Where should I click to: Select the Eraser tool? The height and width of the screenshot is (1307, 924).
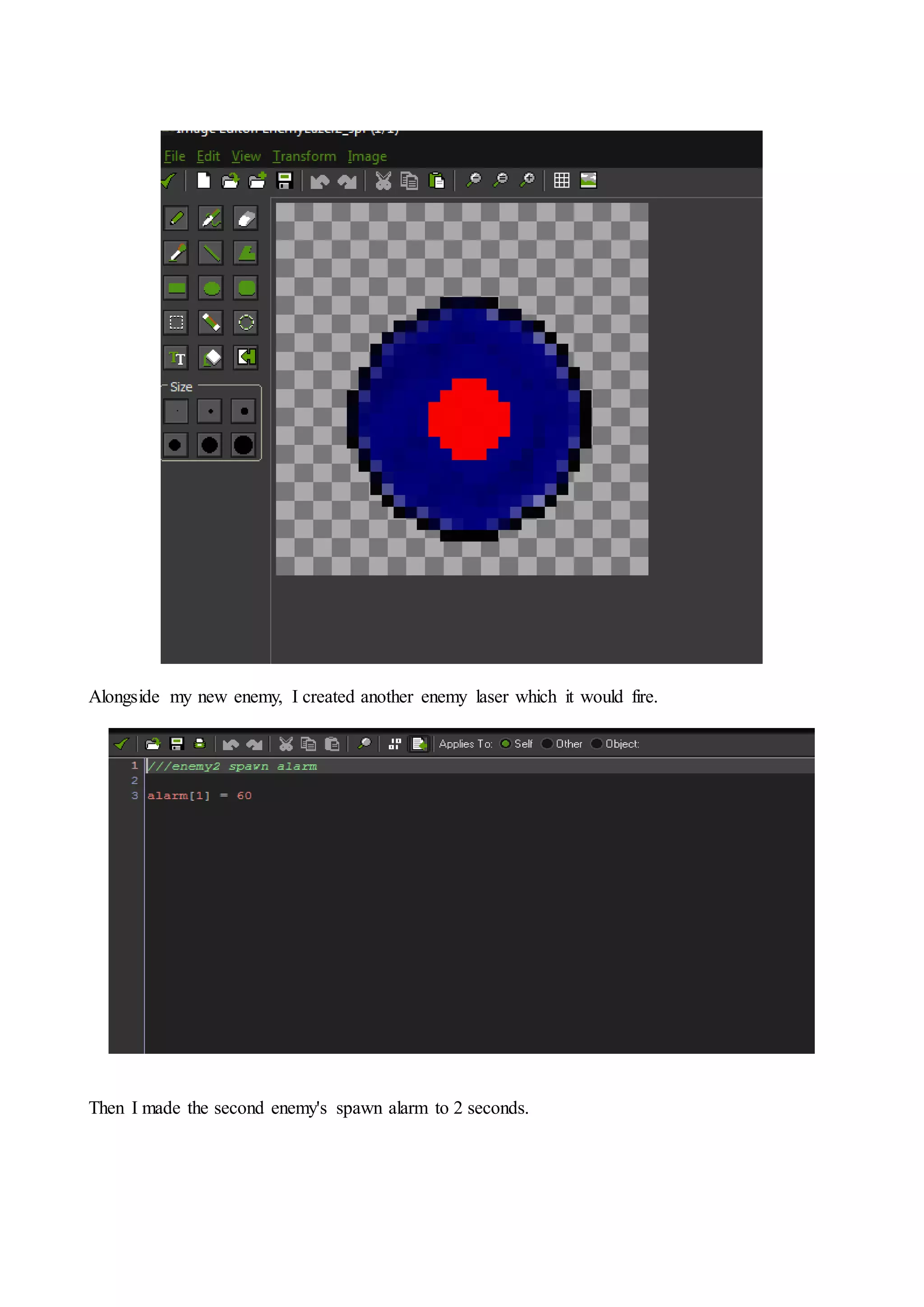(246, 218)
